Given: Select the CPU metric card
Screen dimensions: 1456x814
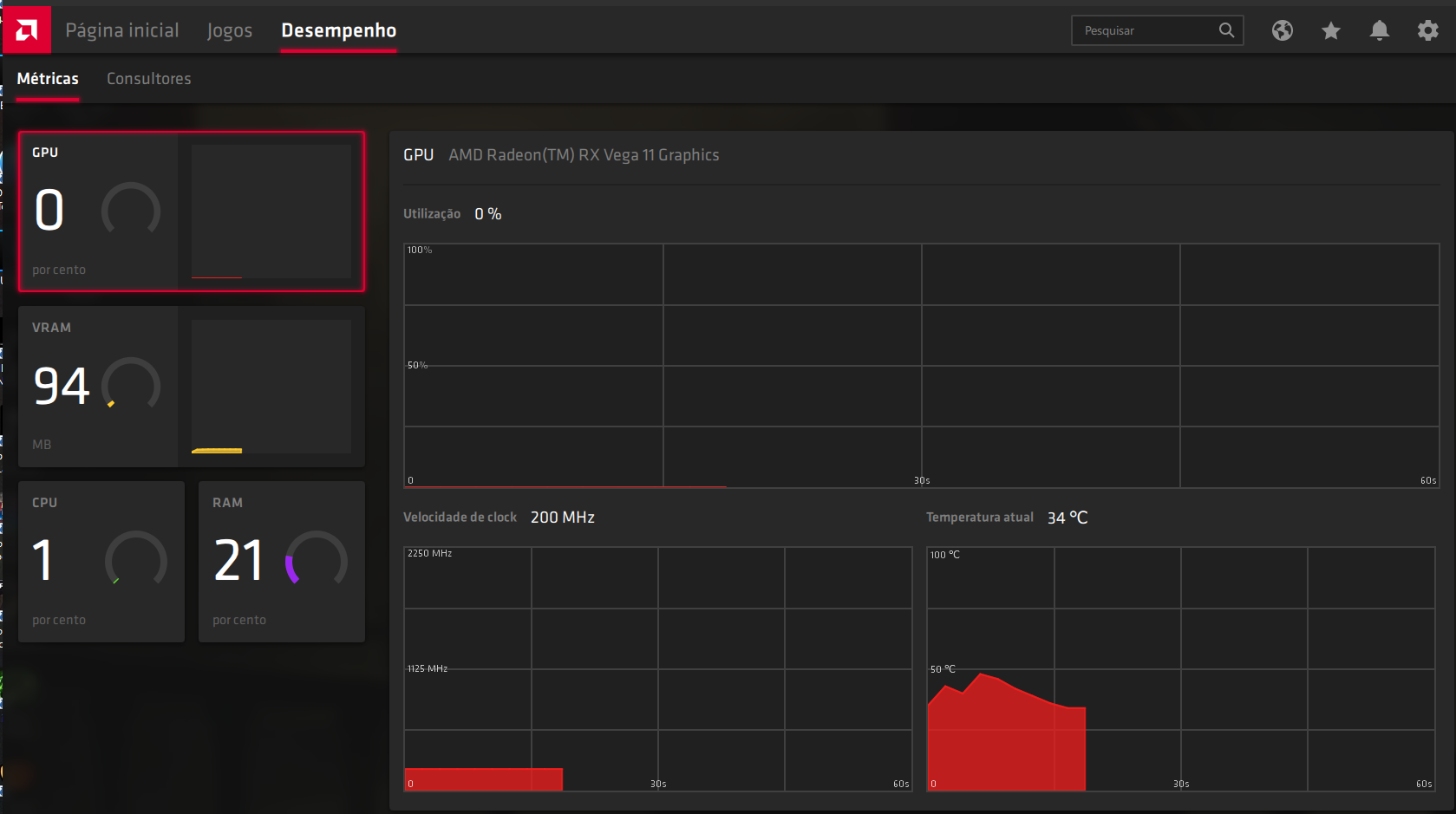Looking at the screenshot, I should (x=101, y=562).
